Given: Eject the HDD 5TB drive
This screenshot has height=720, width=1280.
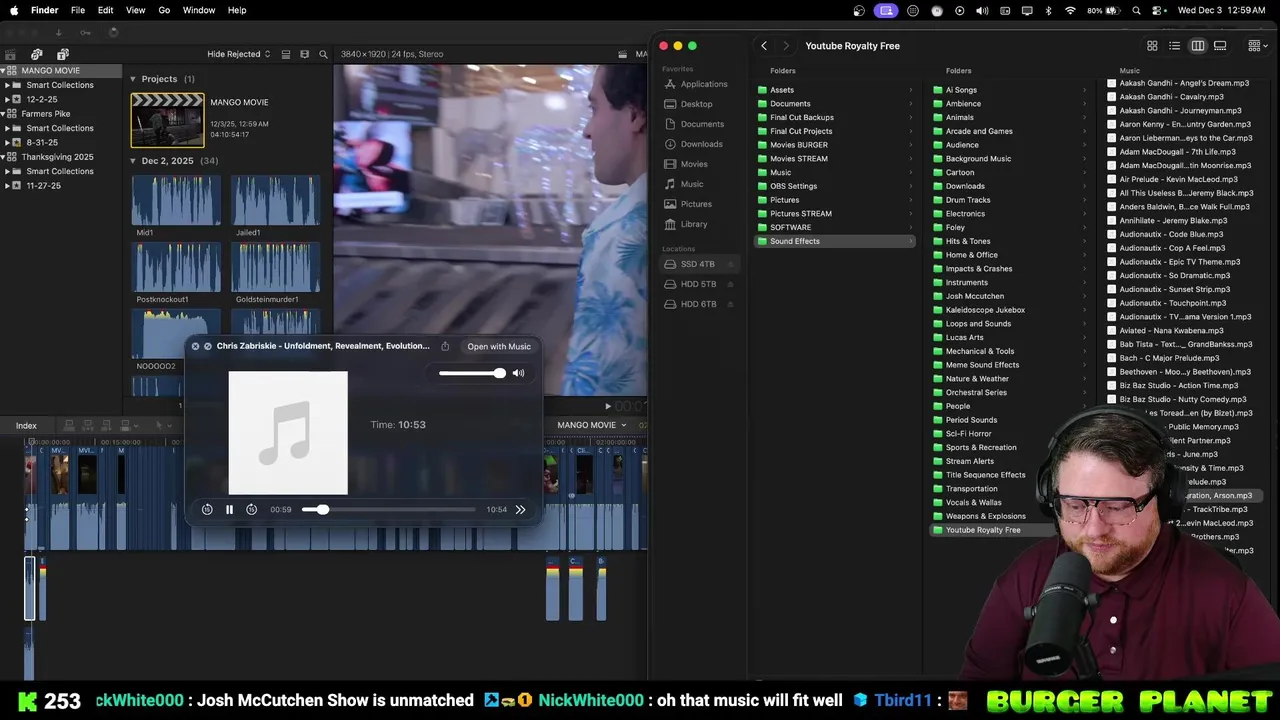Looking at the screenshot, I should pyautogui.click(x=730, y=284).
